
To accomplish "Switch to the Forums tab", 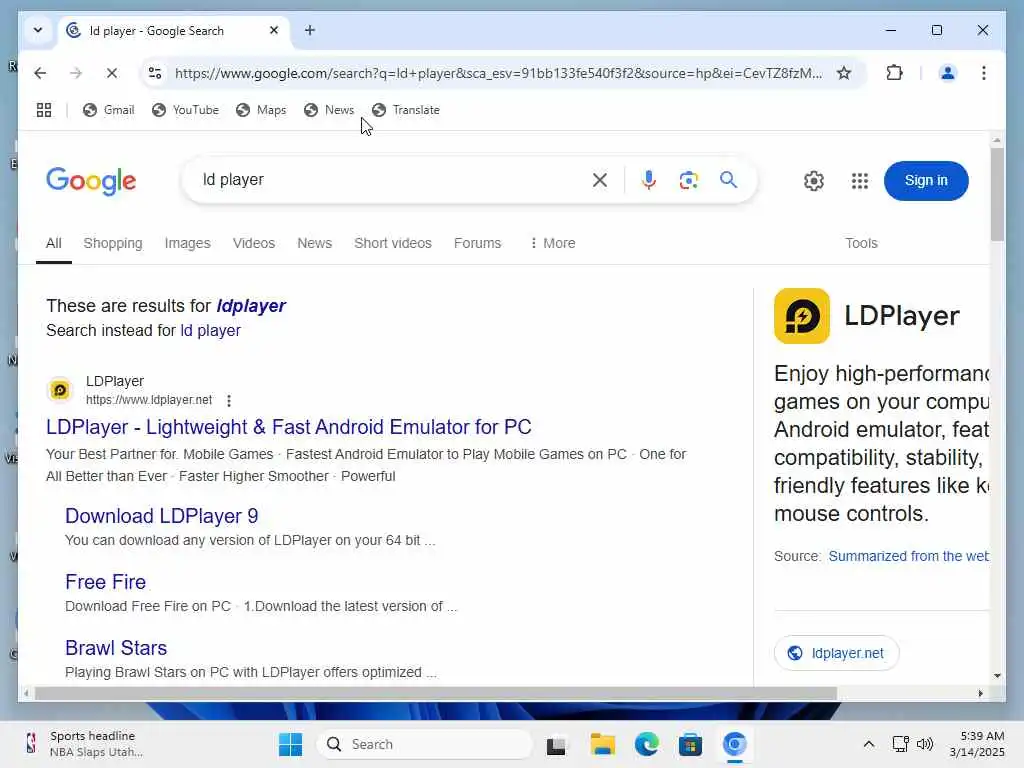I will pyautogui.click(x=477, y=244).
